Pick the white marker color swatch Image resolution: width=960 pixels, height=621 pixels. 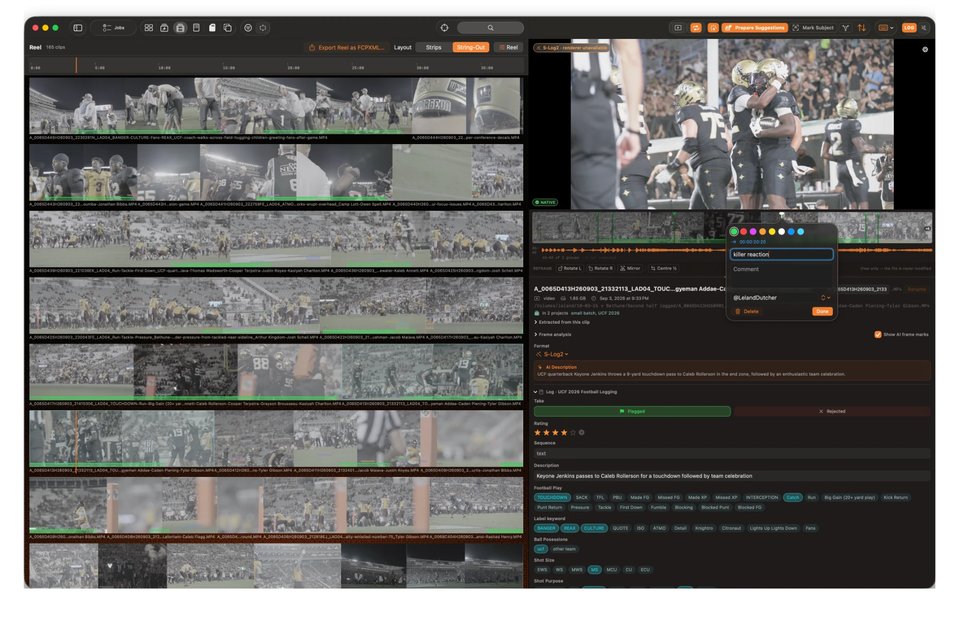pos(781,231)
